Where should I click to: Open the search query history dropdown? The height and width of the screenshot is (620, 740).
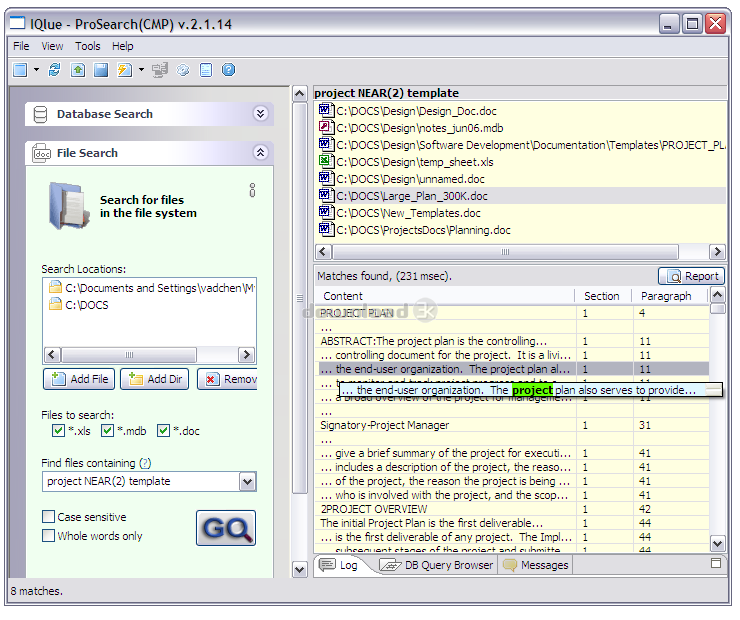coord(248,482)
